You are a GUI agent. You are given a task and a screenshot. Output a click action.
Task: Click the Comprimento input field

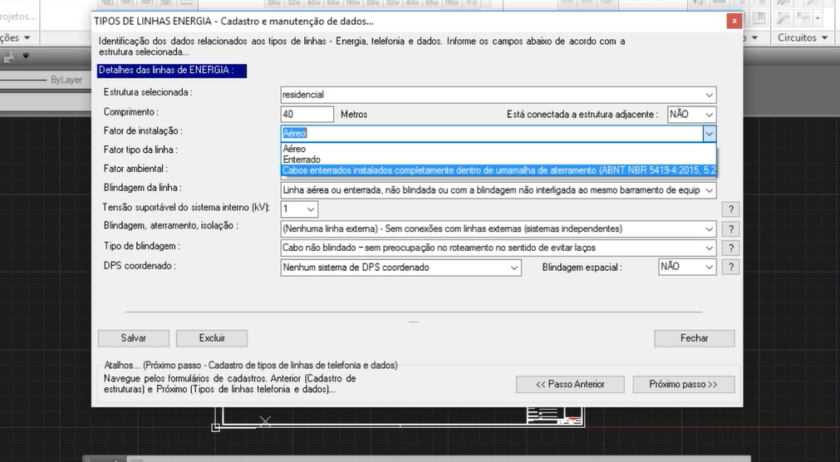coord(306,115)
